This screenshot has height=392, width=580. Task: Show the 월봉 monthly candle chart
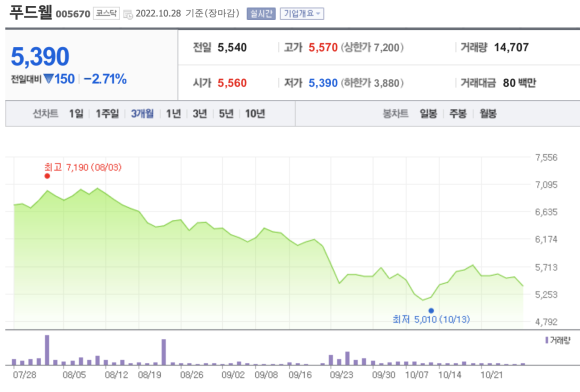[x=488, y=114]
